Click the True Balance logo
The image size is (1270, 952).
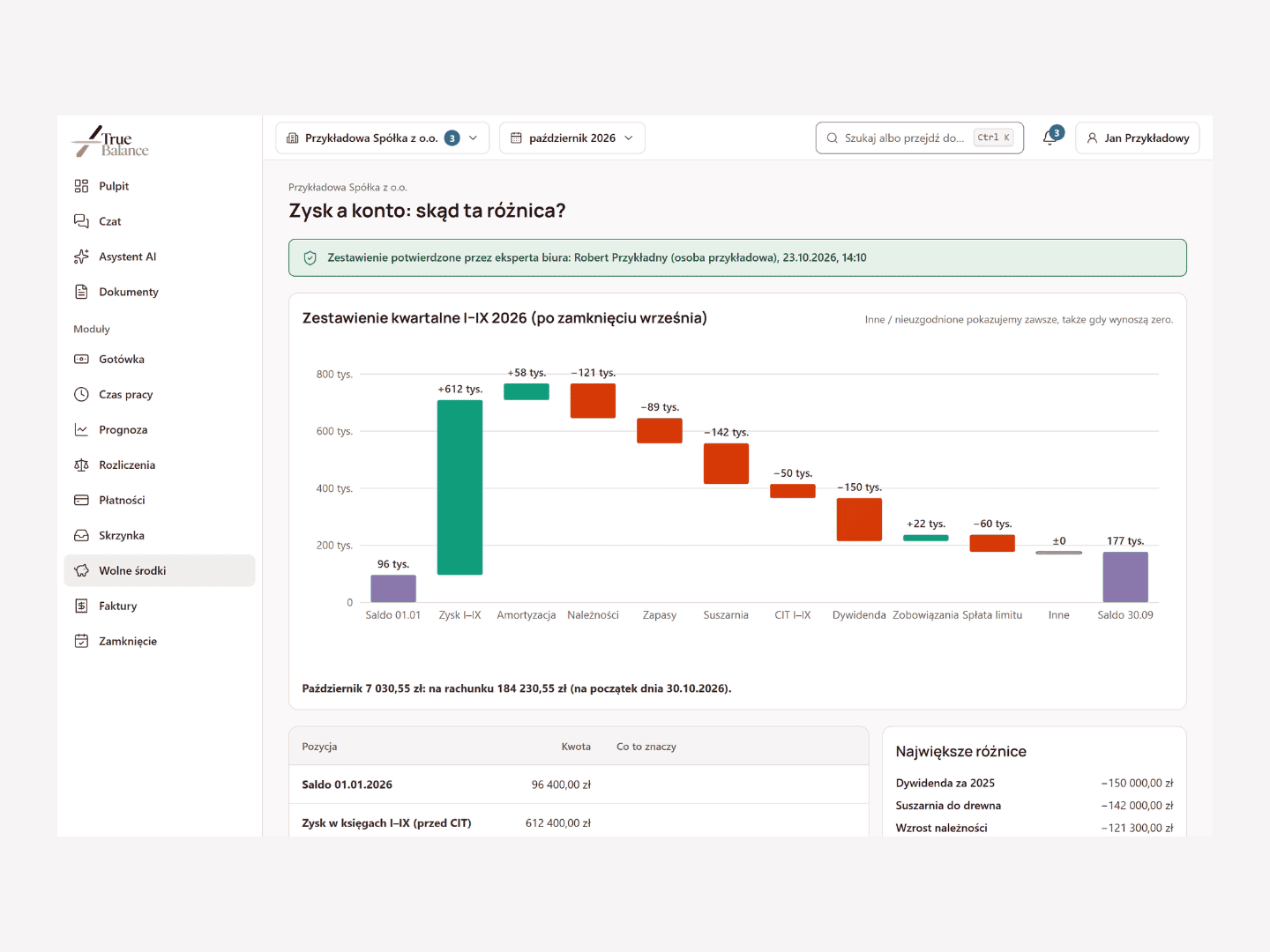point(110,141)
